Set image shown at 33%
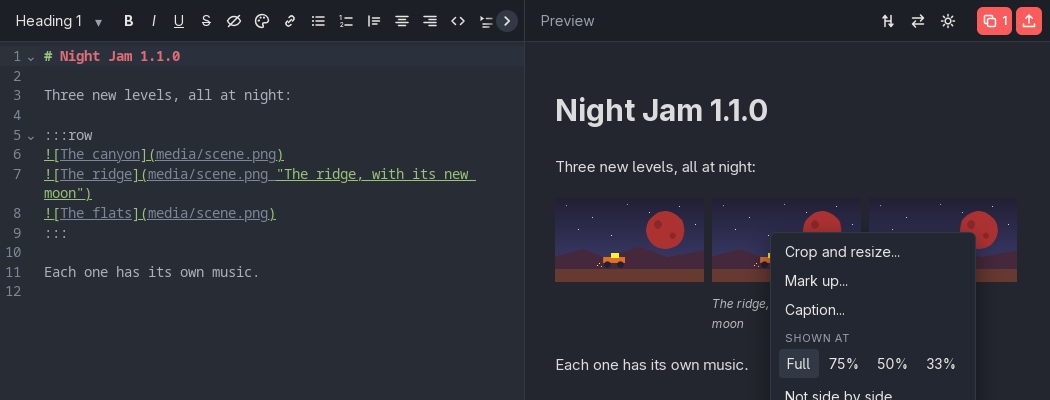The image size is (1050, 400). click(x=940, y=364)
